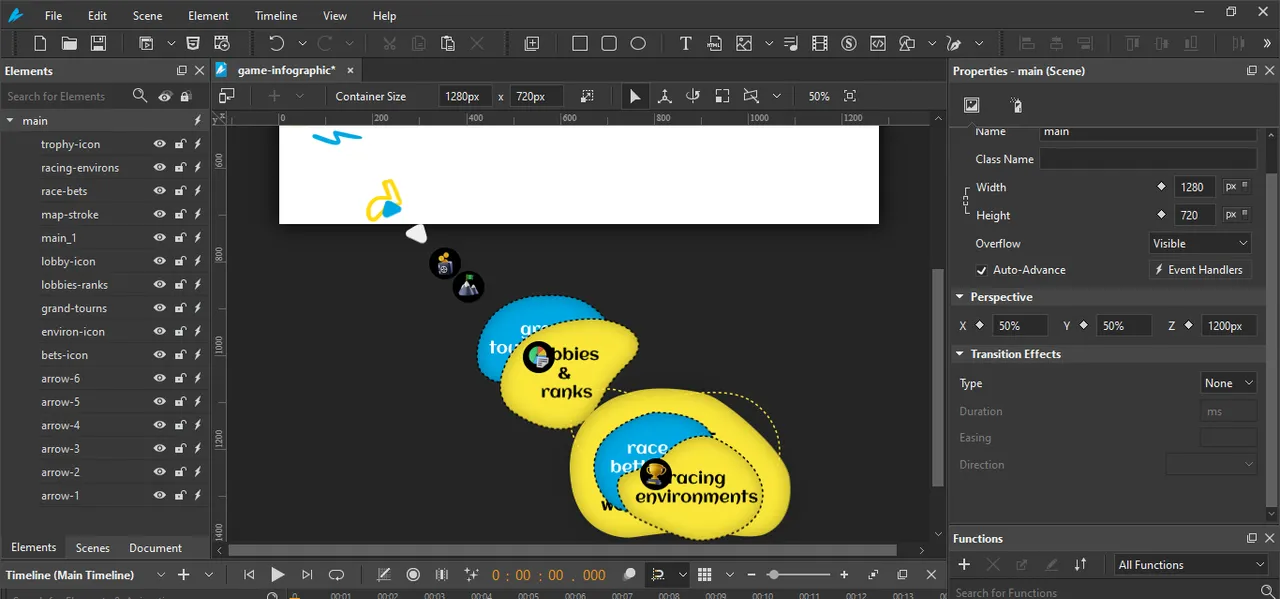This screenshot has width=1280, height=599.
Task: Save the project with the floppy disk icon
Action: pyautogui.click(x=98, y=43)
